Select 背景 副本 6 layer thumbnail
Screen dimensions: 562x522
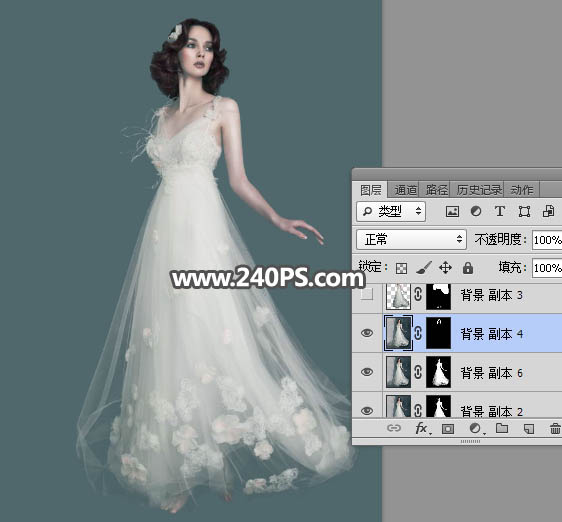(x=398, y=372)
